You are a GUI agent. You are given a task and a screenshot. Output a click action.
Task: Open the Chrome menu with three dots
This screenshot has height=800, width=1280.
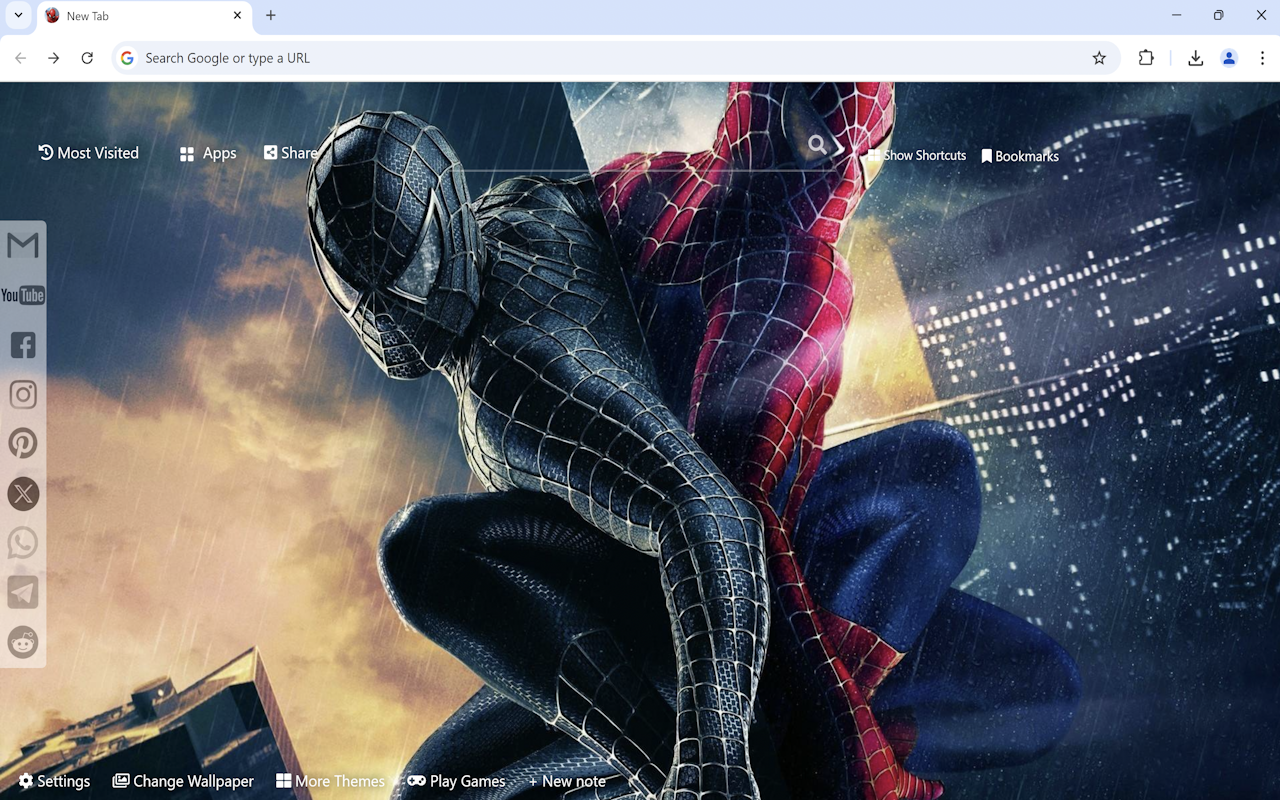[1262, 58]
